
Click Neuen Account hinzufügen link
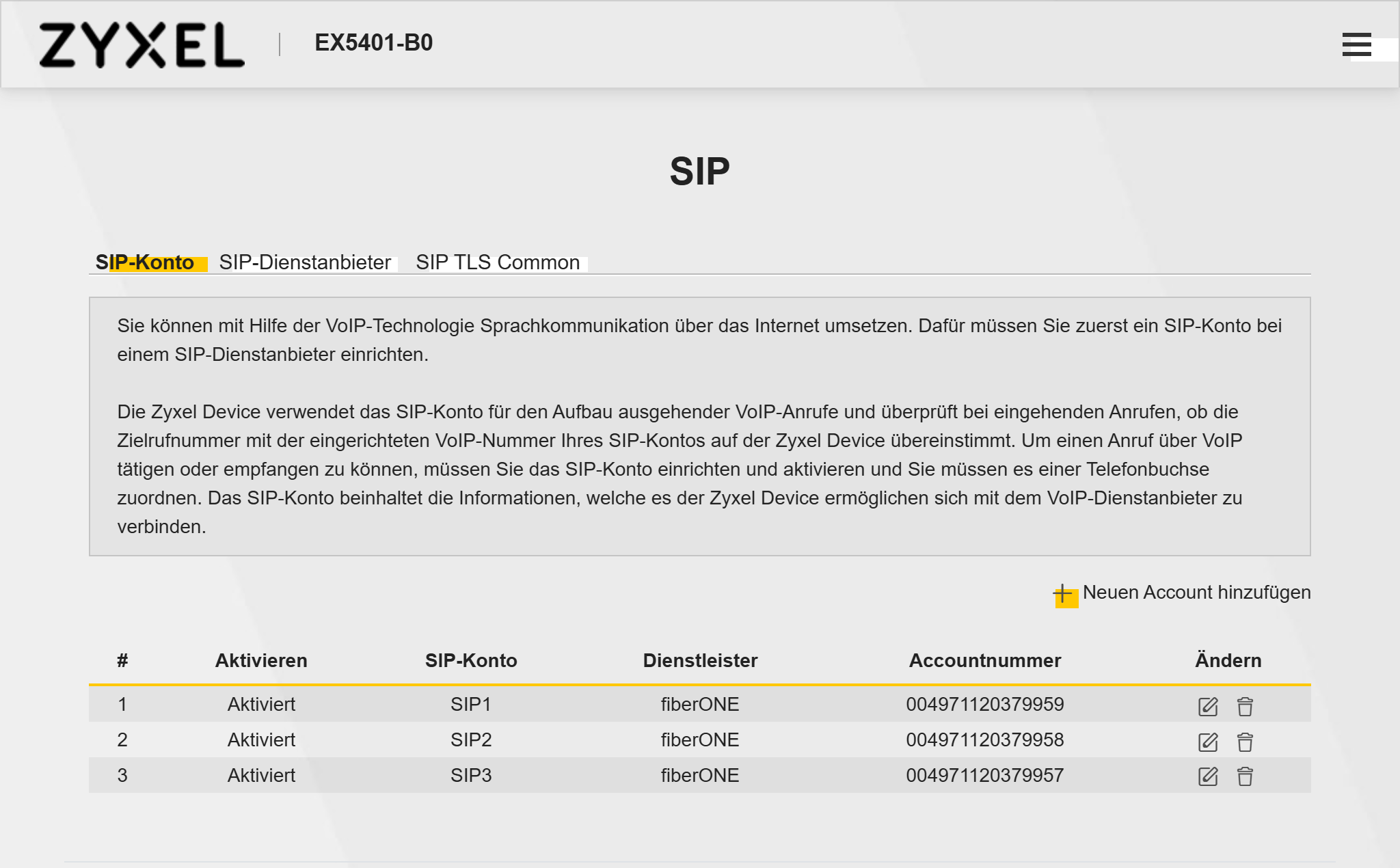coord(1196,593)
